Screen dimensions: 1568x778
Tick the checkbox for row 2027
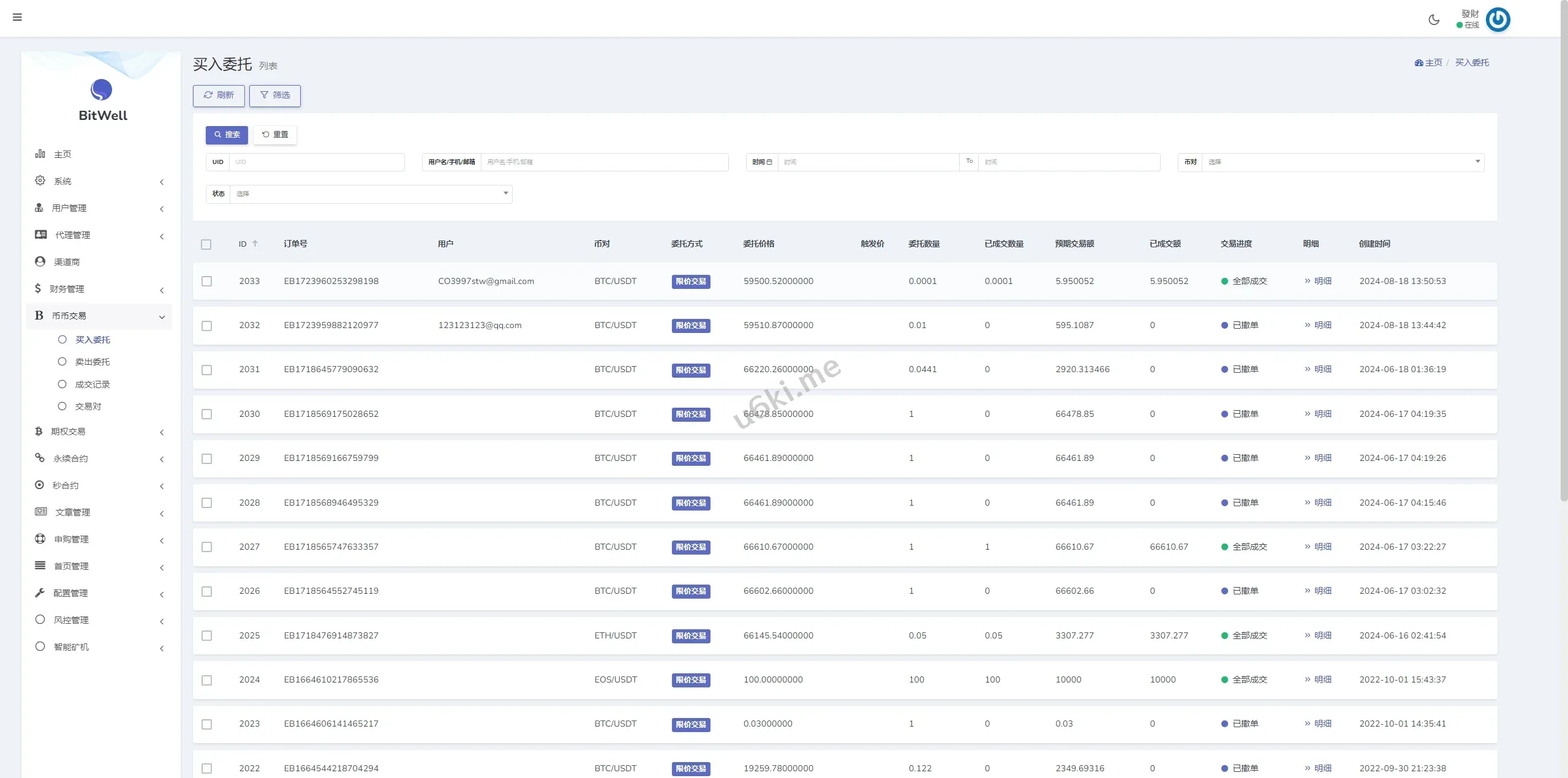point(206,547)
